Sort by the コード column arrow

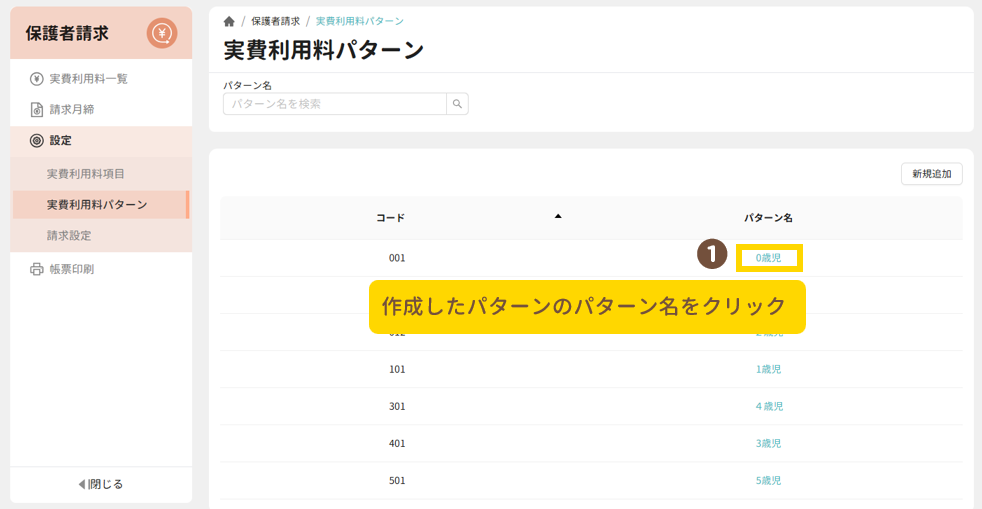[x=558, y=216]
